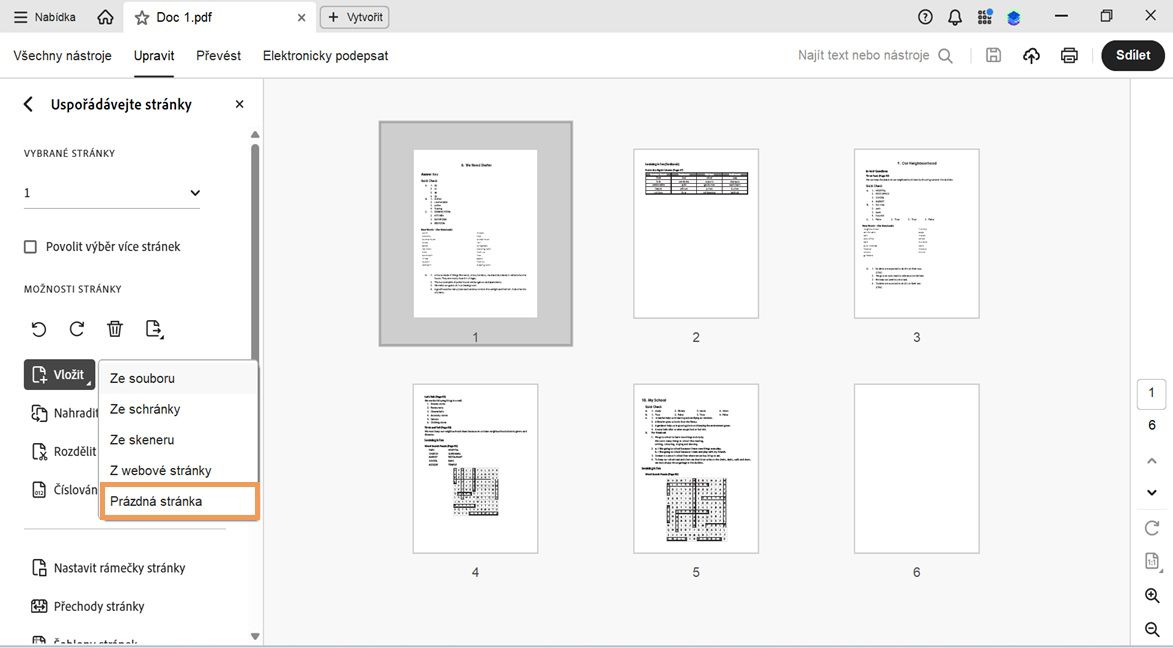Open the apps grid icon
Screen dimensions: 1173x648
point(984,16)
